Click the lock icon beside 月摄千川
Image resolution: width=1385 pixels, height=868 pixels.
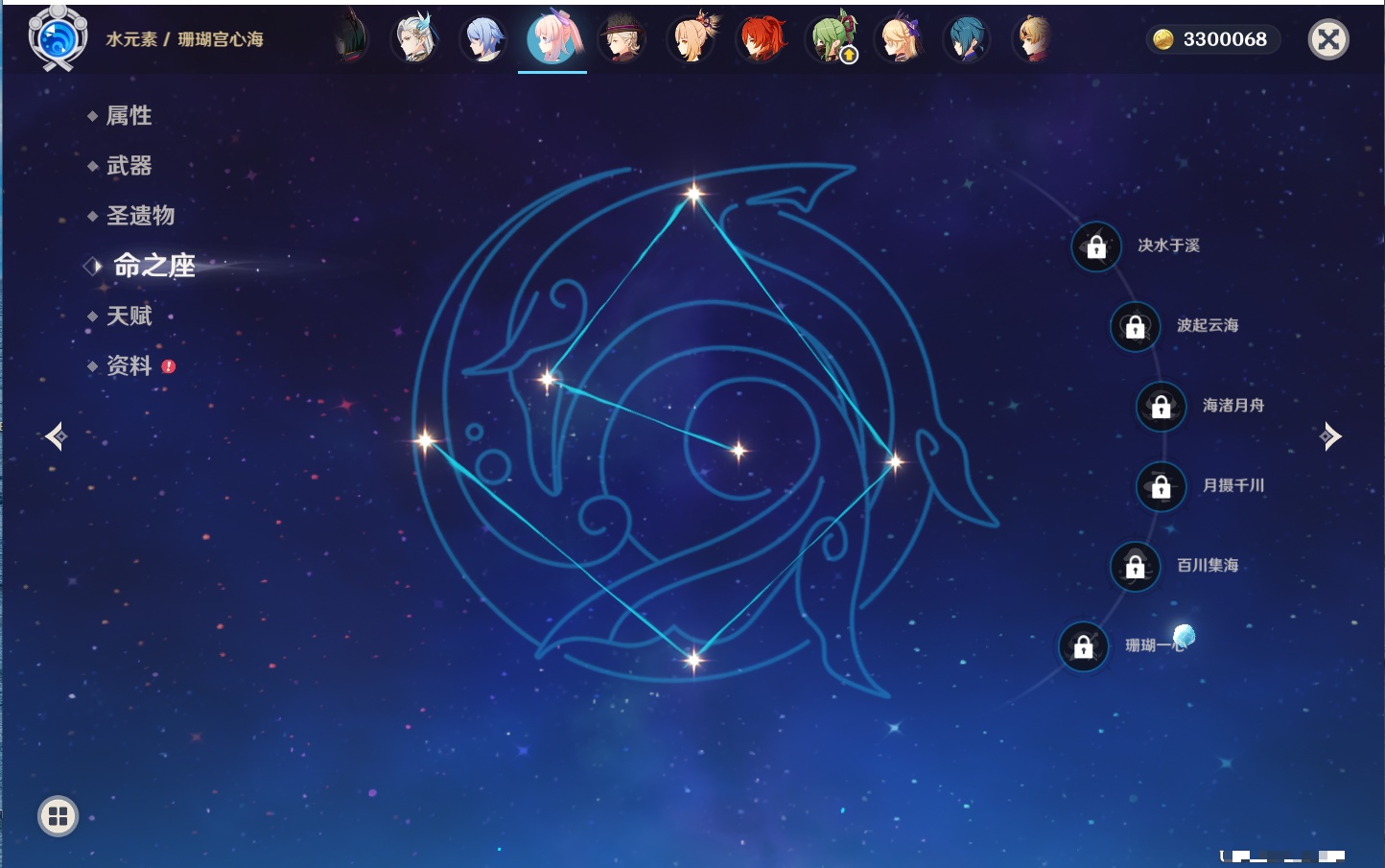(1162, 486)
